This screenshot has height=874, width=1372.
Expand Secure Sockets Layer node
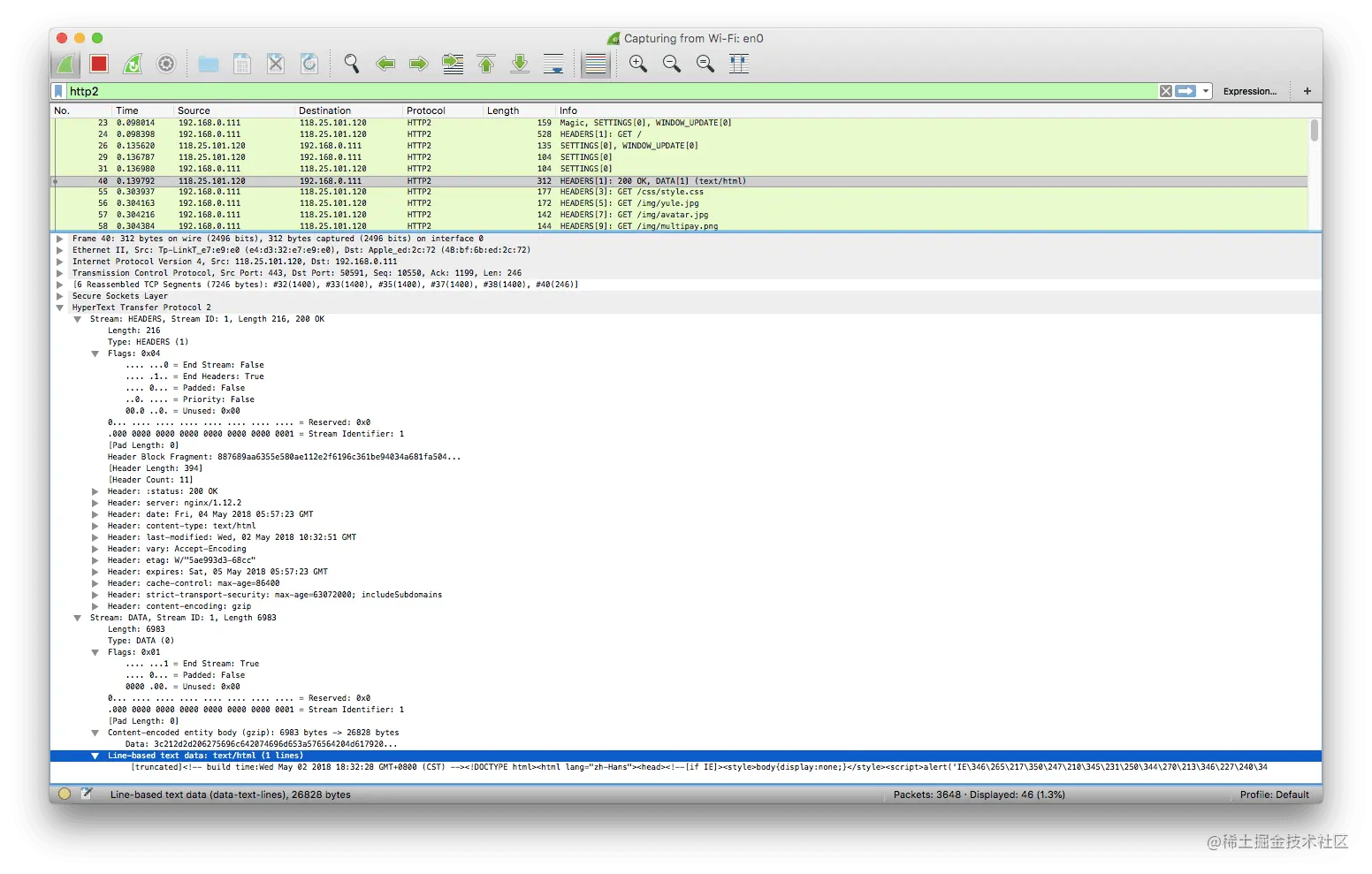point(59,296)
